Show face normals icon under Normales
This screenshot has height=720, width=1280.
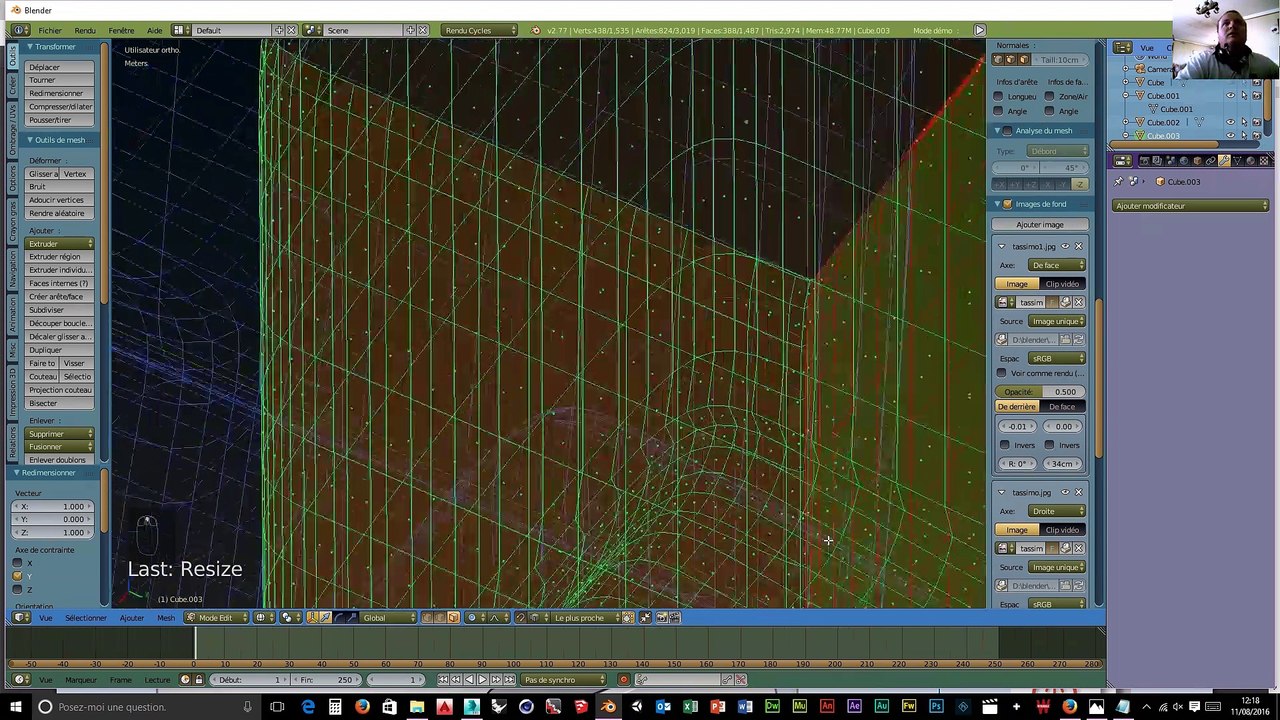click(1024, 60)
